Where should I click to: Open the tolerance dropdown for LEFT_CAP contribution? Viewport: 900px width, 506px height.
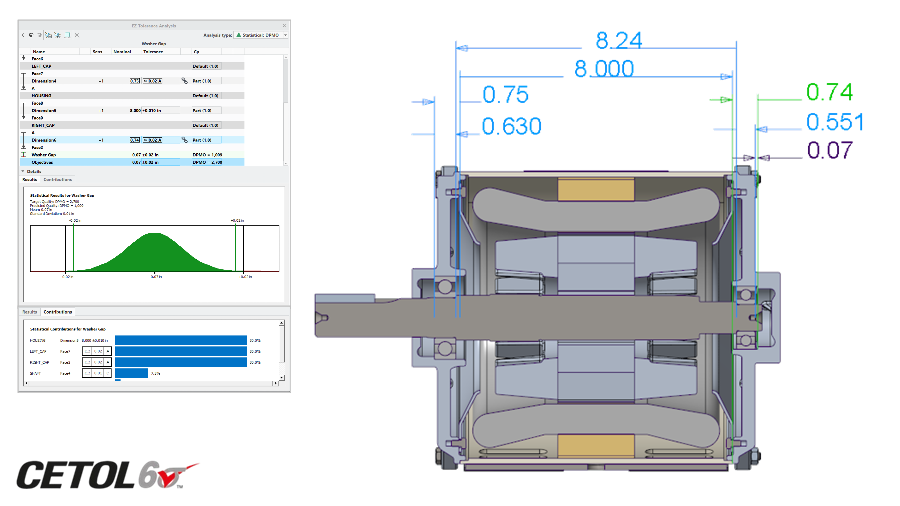tap(107, 351)
